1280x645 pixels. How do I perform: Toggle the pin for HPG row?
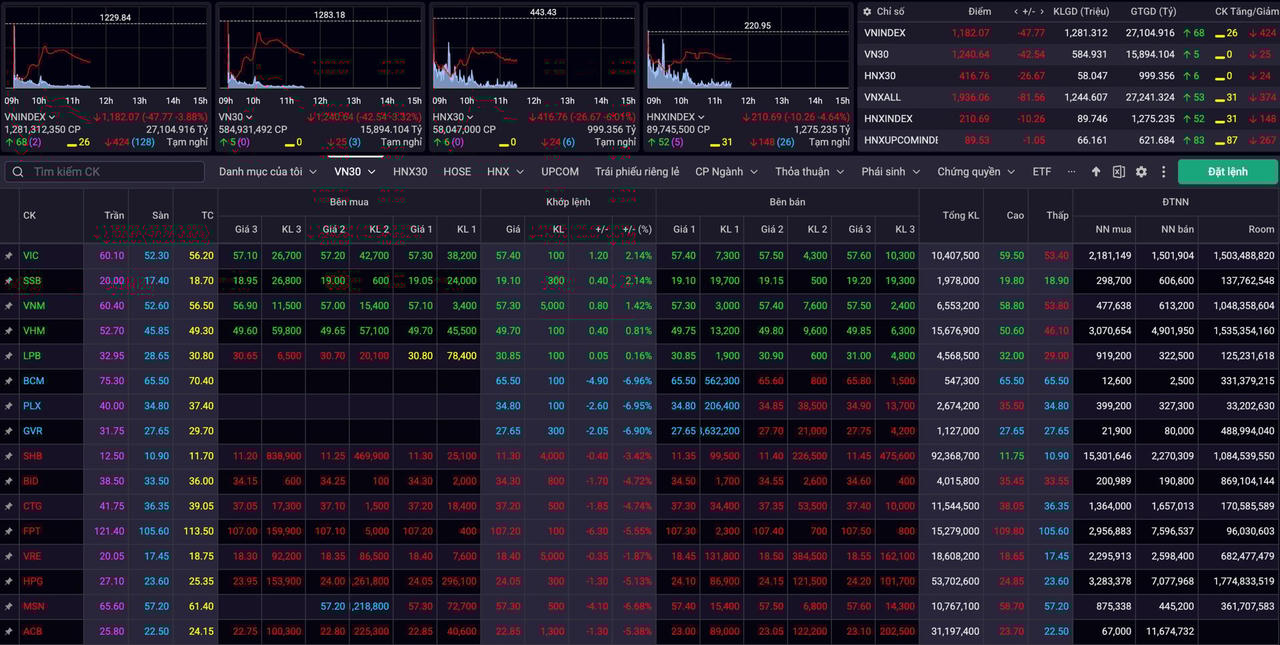point(9,581)
